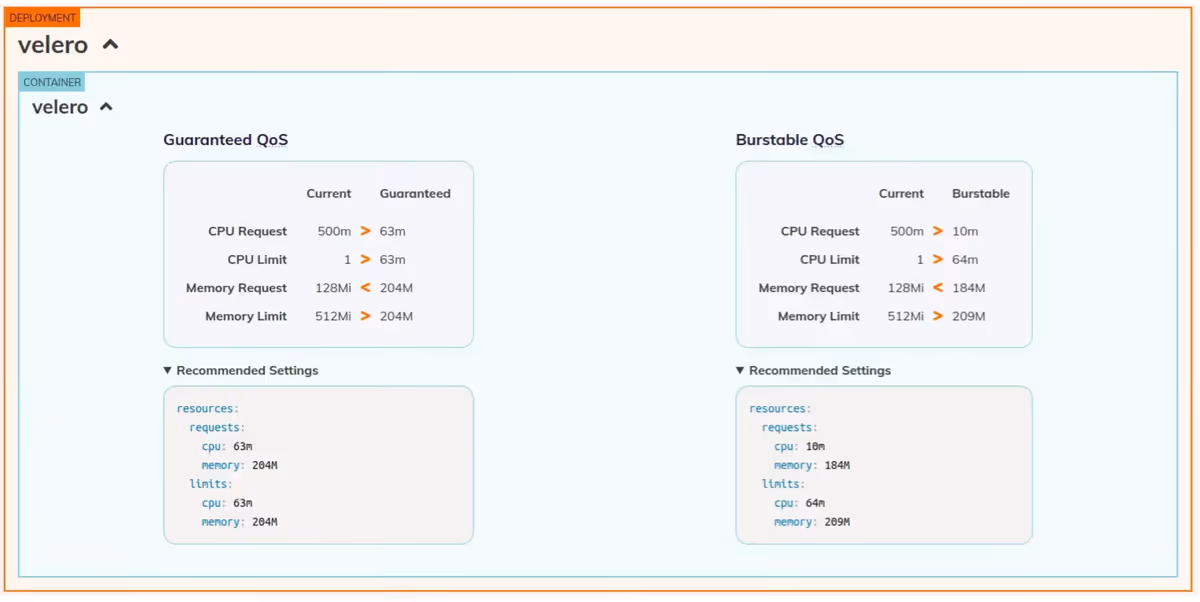Viewport: 1200px width, 602px height.
Task: Click the Guaranteed QoS heading
Action: (226, 140)
